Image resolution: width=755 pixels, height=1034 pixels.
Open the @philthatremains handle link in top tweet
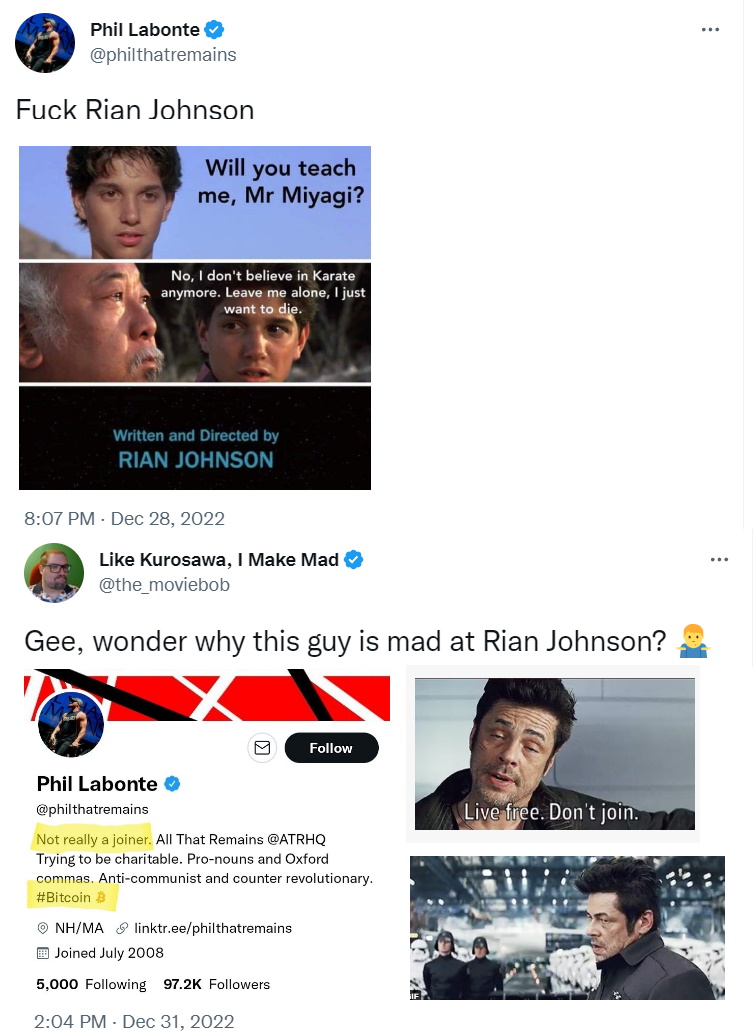(163, 55)
